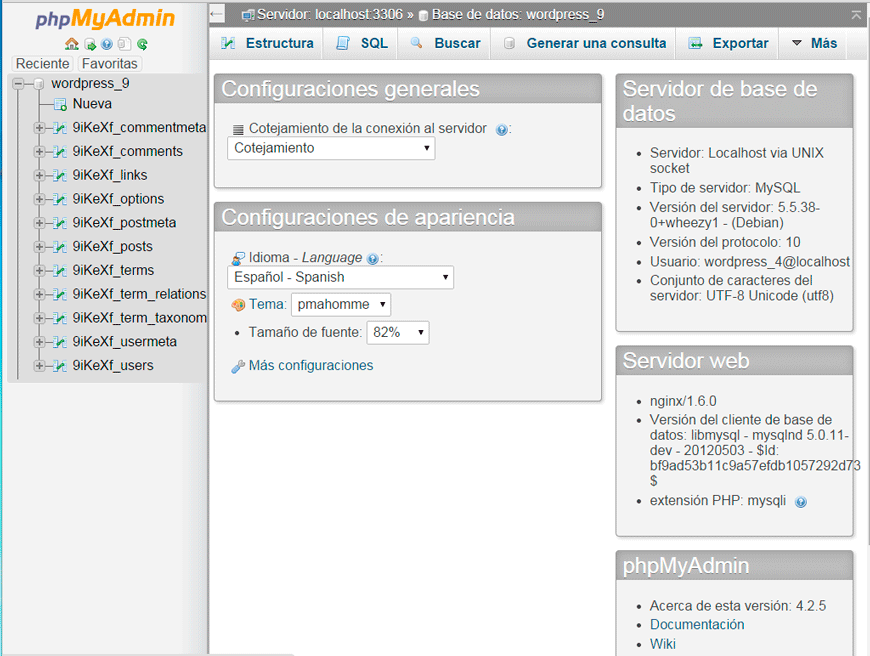Click the Home icon in the navigation panel
Screen dimensions: 870x656
(71, 45)
